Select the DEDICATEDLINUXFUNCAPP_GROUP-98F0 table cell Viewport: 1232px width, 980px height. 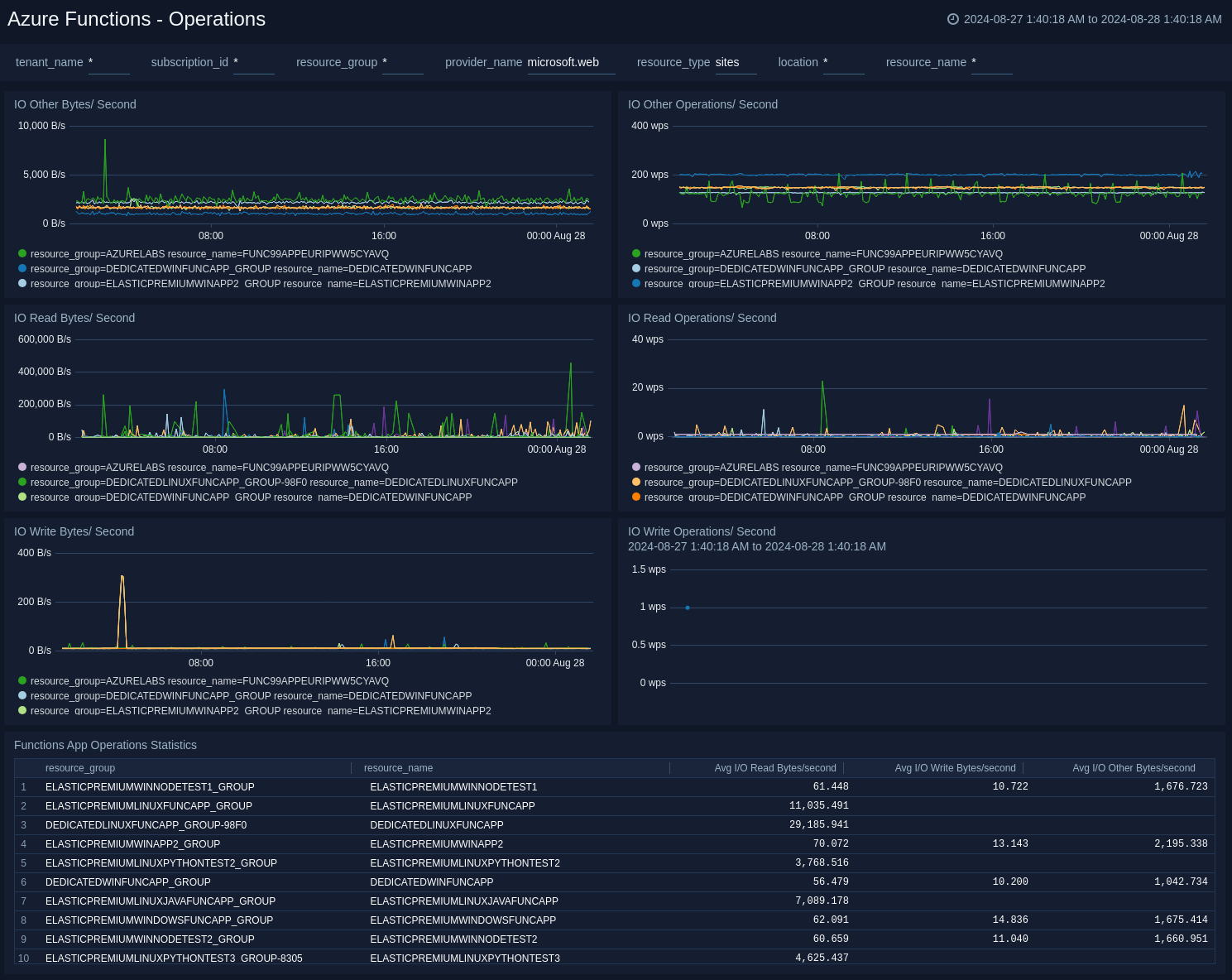(x=146, y=825)
